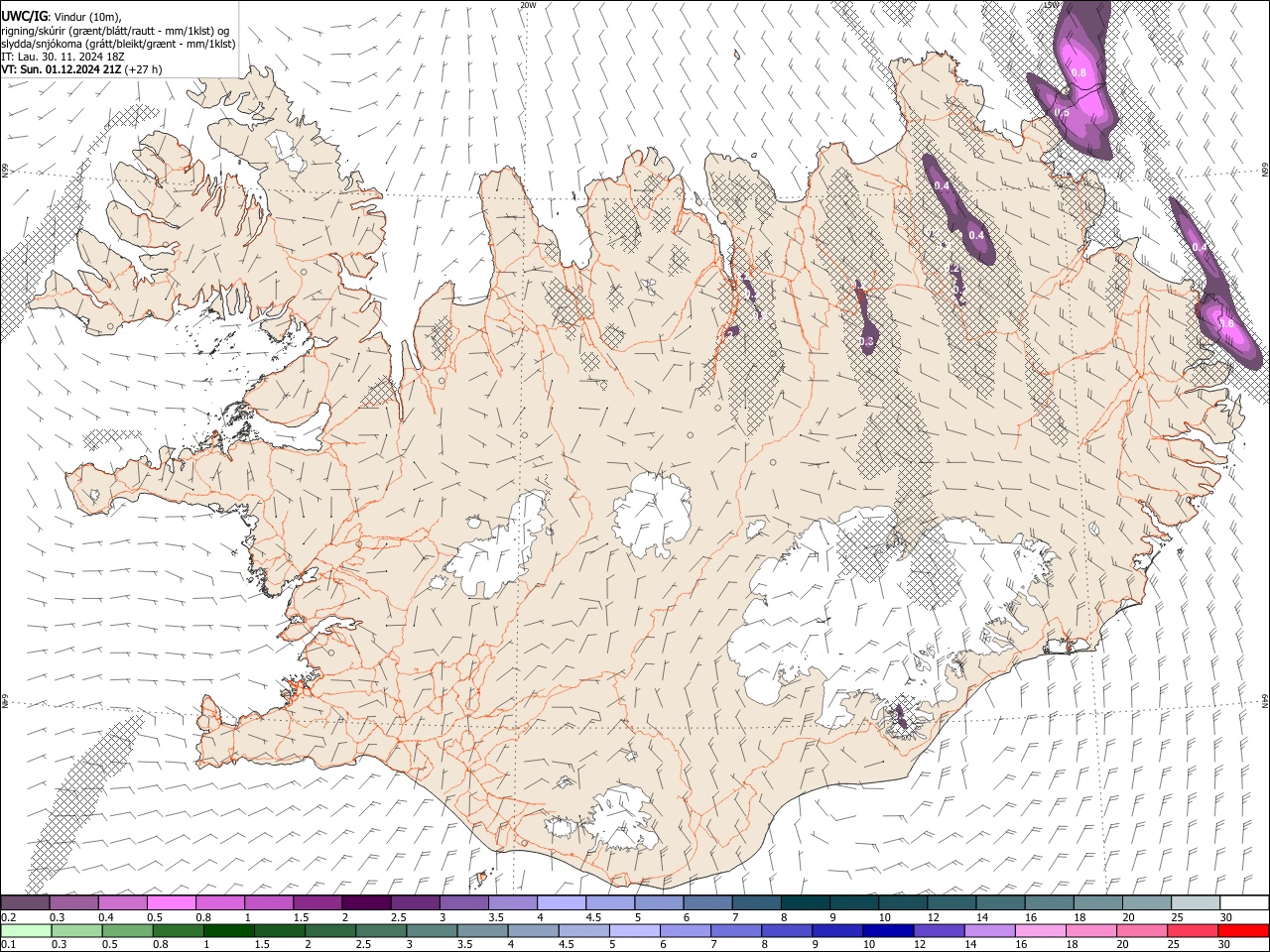Select the bright pink 0.5 swatch in upper legend
The image size is (1270, 952).
[171, 902]
